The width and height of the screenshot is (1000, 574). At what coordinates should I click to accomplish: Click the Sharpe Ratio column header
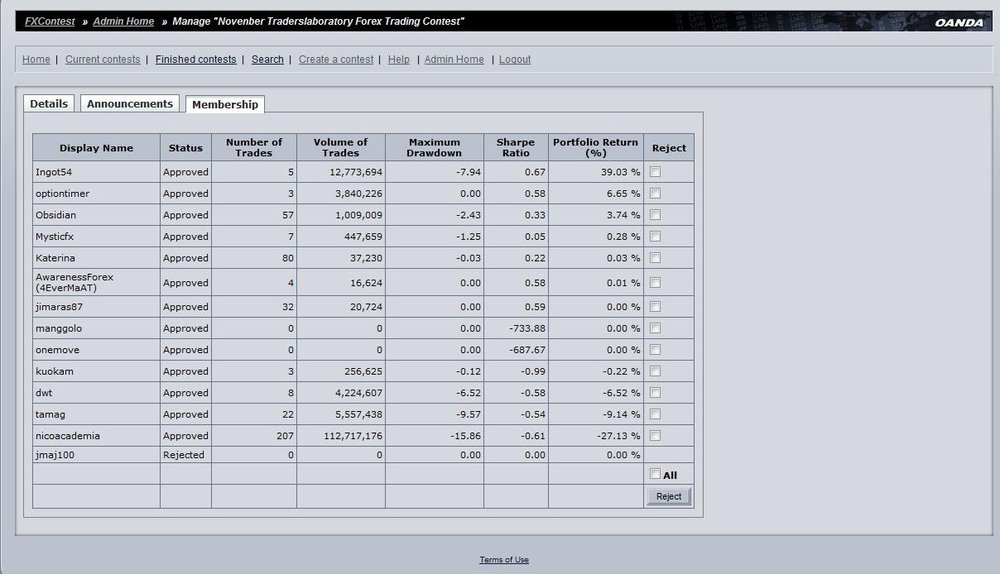[x=515, y=147]
